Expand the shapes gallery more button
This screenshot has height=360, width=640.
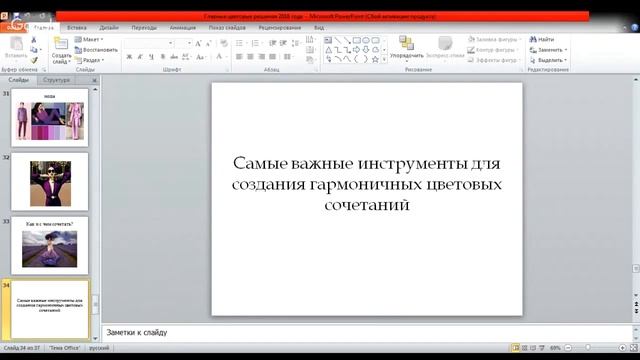[x=384, y=60]
